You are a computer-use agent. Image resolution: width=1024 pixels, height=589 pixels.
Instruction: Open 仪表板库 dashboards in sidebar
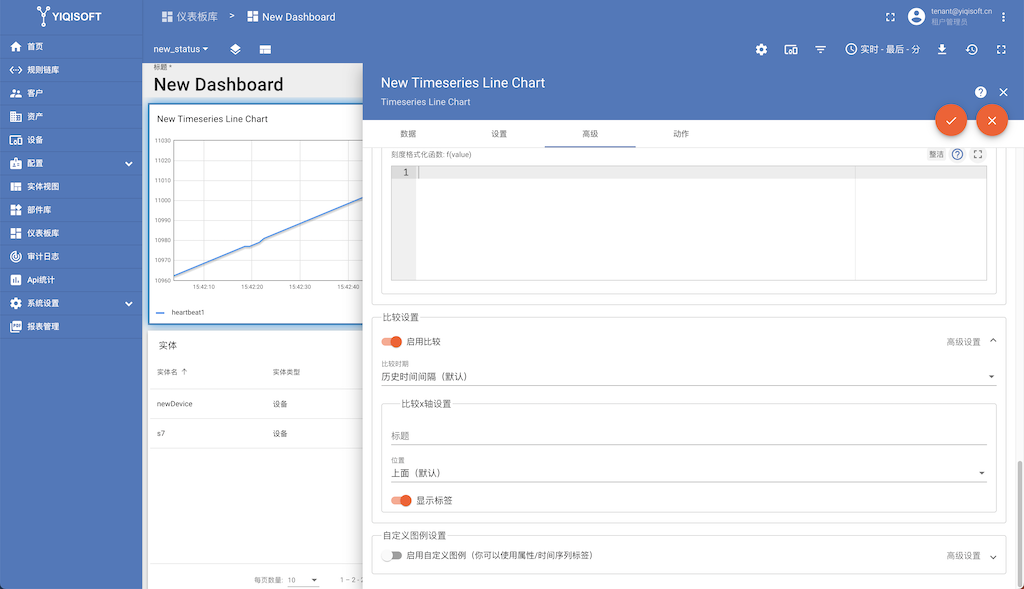point(71,233)
